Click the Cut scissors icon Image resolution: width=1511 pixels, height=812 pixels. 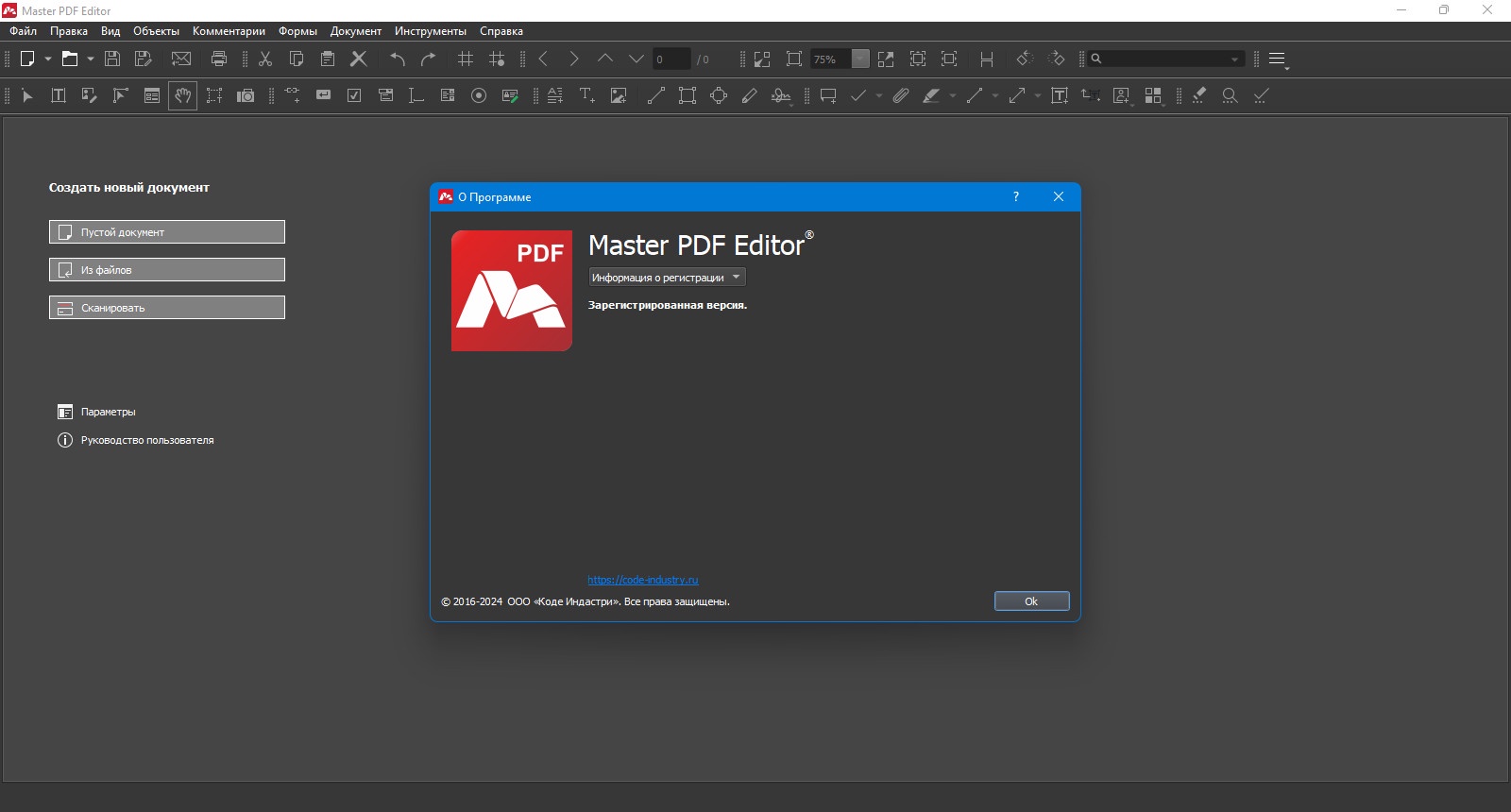coord(265,59)
